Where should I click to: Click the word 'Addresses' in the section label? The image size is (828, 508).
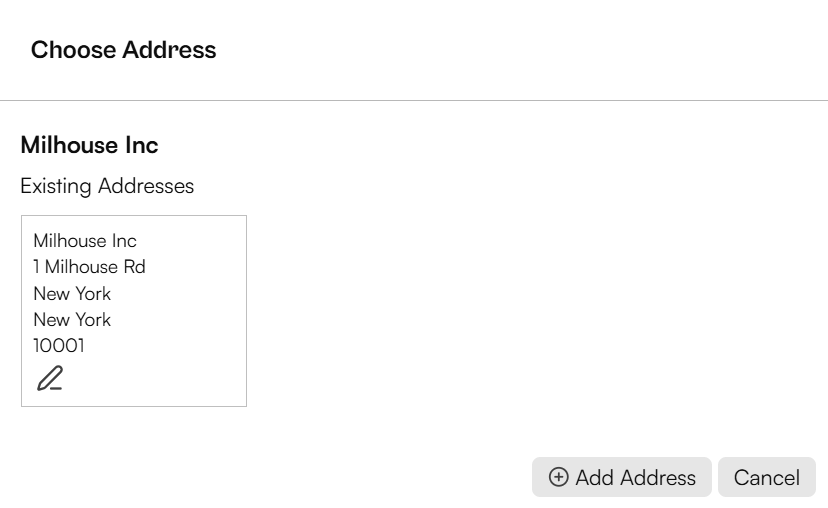point(146,186)
